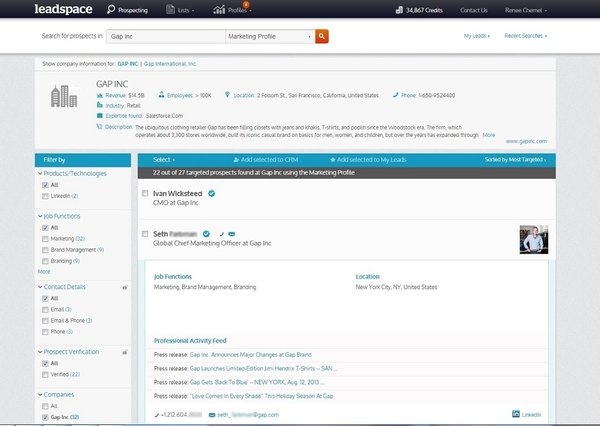Screen dimensions: 600x426
Task: Click the orange search magnifier button
Action: [322, 36]
